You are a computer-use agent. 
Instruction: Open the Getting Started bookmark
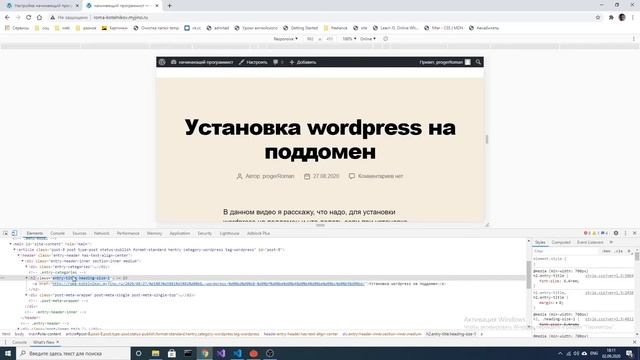click(x=300, y=28)
